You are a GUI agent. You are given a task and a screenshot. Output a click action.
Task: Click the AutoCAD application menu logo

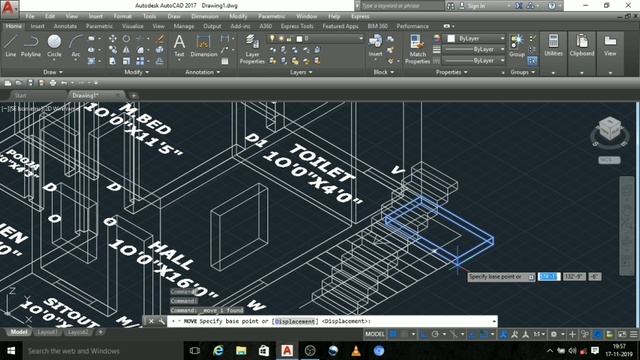coord(9,9)
